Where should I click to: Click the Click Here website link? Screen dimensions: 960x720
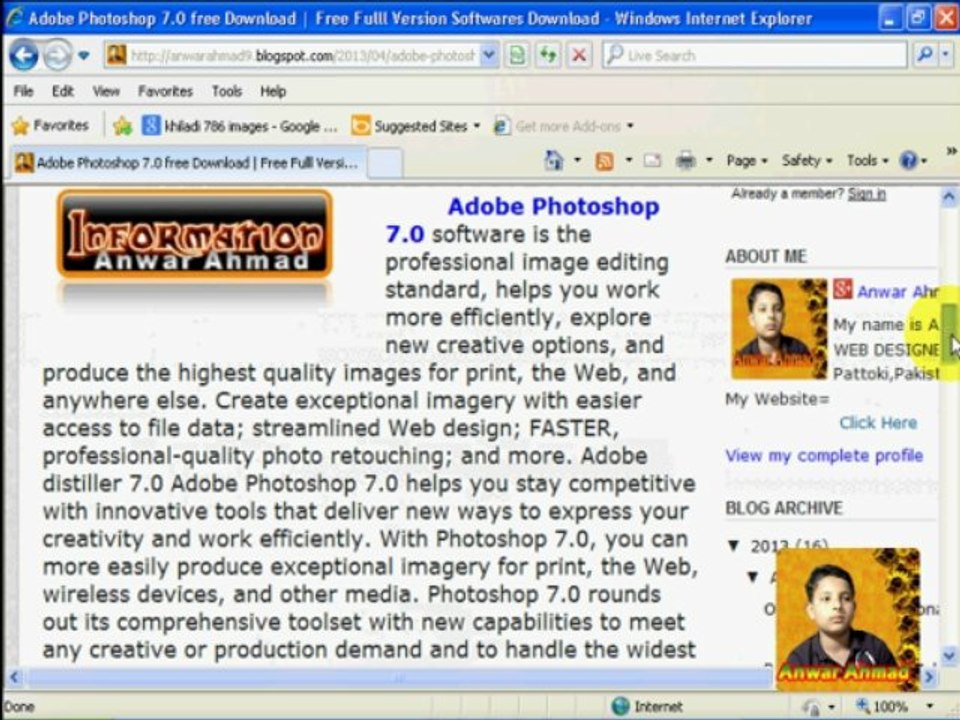click(x=878, y=422)
